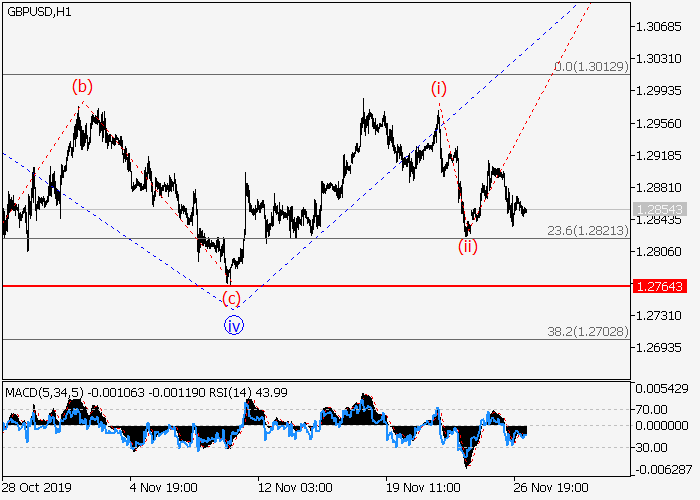Select the 38.2 (1.27028) Fibonacci label
Screen dimensions: 700x500
point(587,331)
